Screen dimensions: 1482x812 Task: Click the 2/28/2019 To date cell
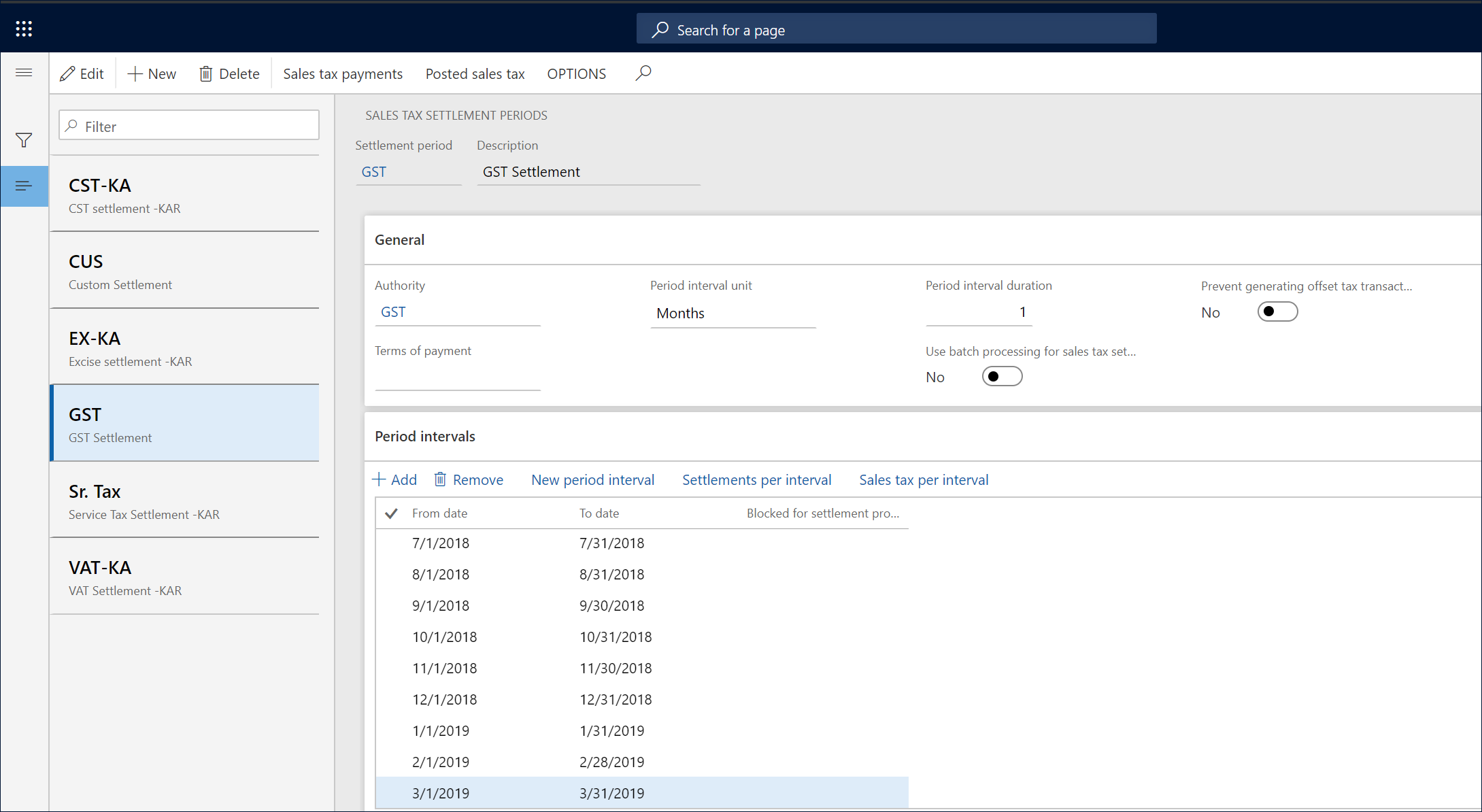[x=611, y=762]
